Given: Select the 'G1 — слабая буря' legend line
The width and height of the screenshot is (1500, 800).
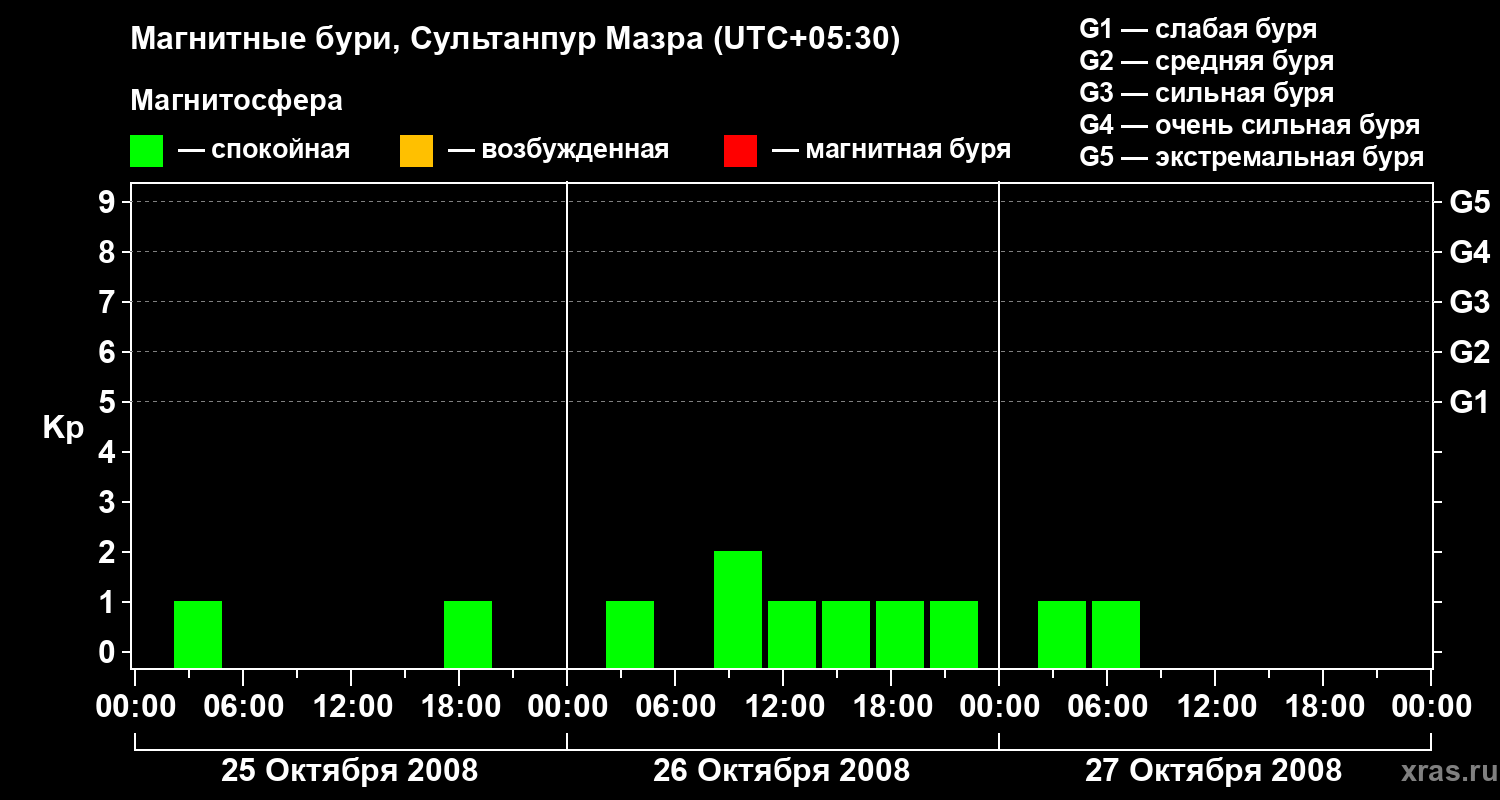Looking at the screenshot, I should tap(1198, 29).
